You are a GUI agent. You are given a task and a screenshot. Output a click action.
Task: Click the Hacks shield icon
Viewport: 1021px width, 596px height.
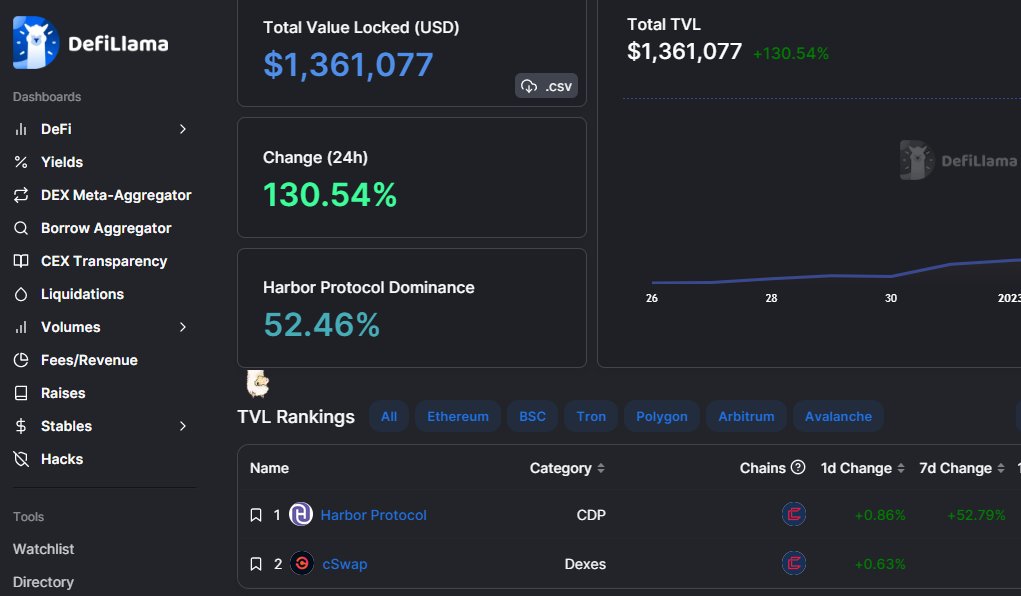pos(21,459)
